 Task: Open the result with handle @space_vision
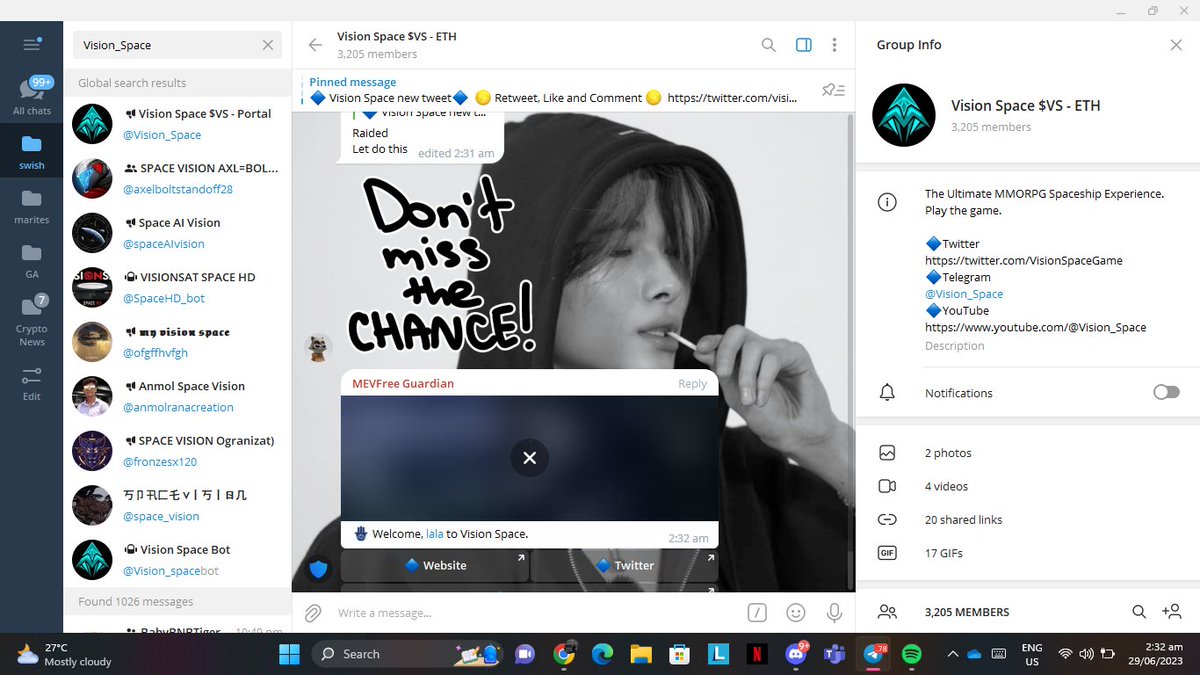coord(177,504)
